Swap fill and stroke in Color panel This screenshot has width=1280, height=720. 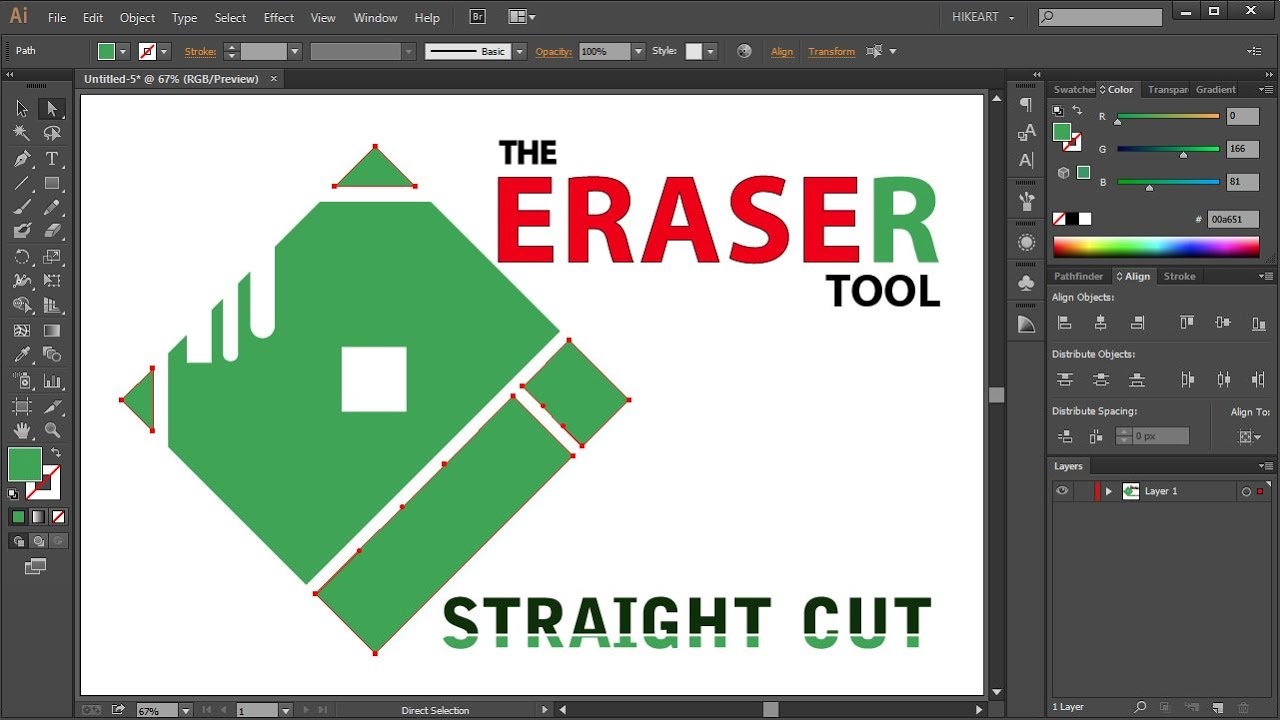click(x=1077, y=110)
